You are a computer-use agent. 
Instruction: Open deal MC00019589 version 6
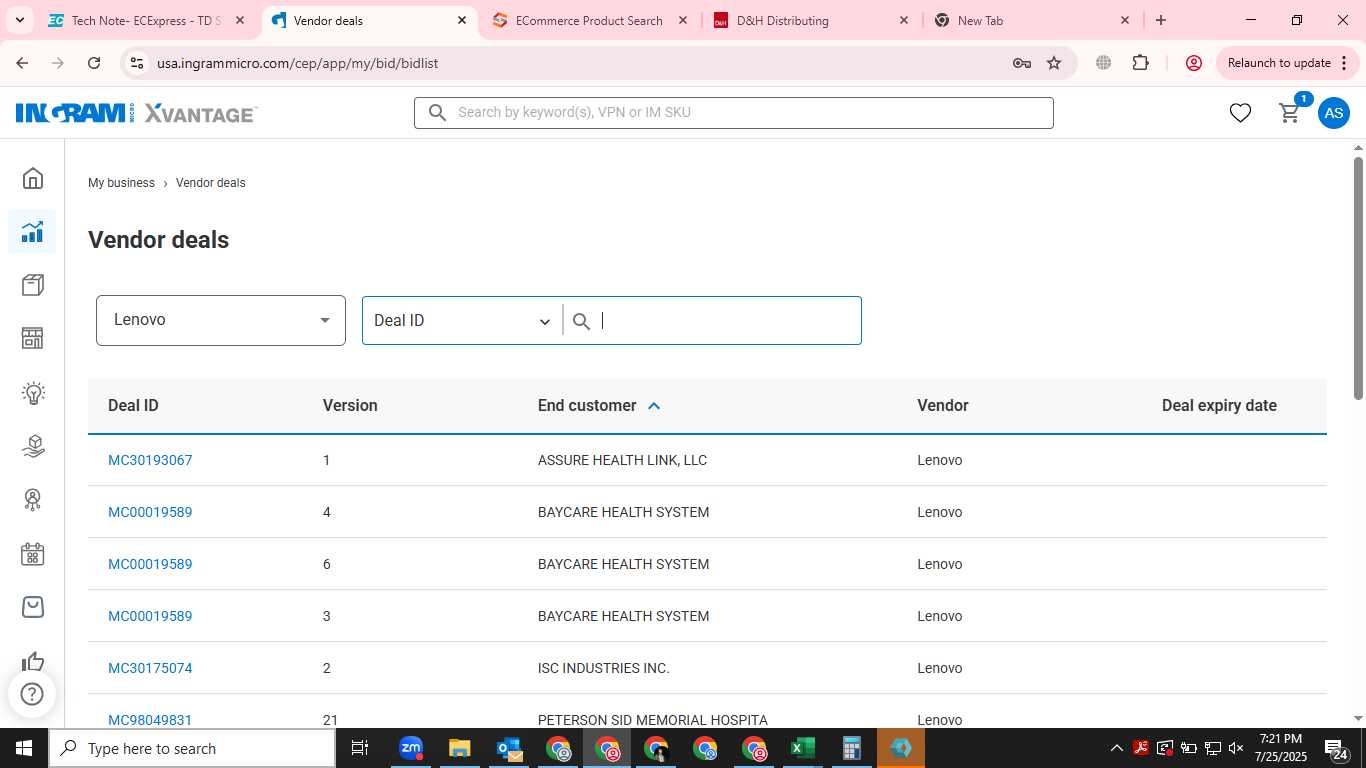tap(150, 564)
